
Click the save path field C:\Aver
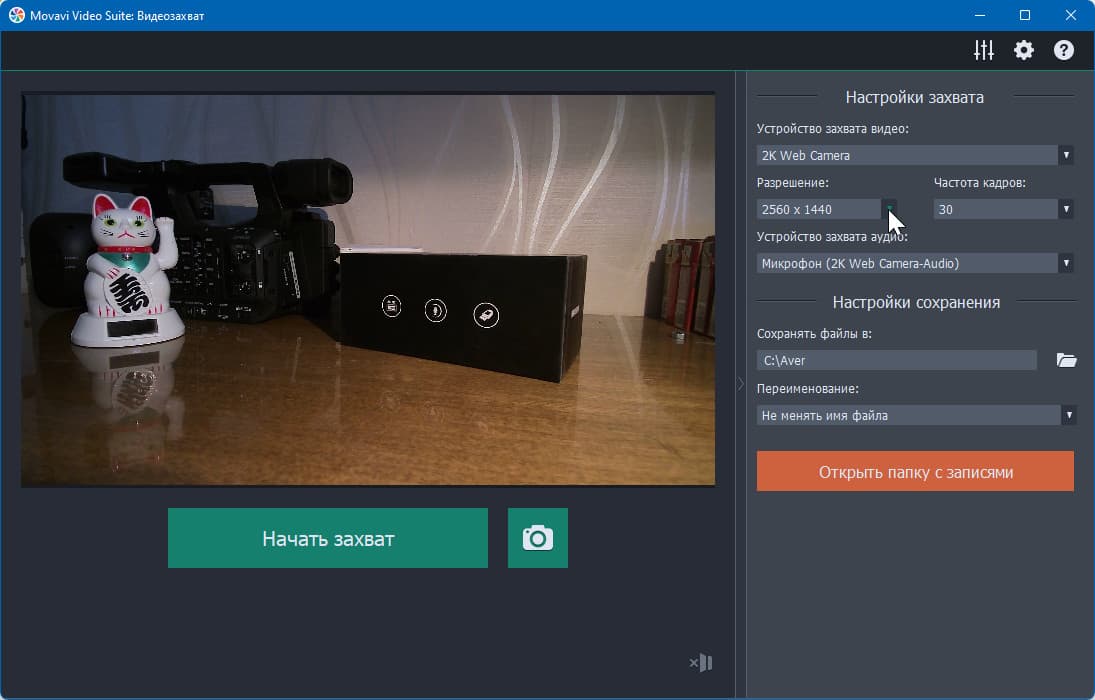pos(897,360)
